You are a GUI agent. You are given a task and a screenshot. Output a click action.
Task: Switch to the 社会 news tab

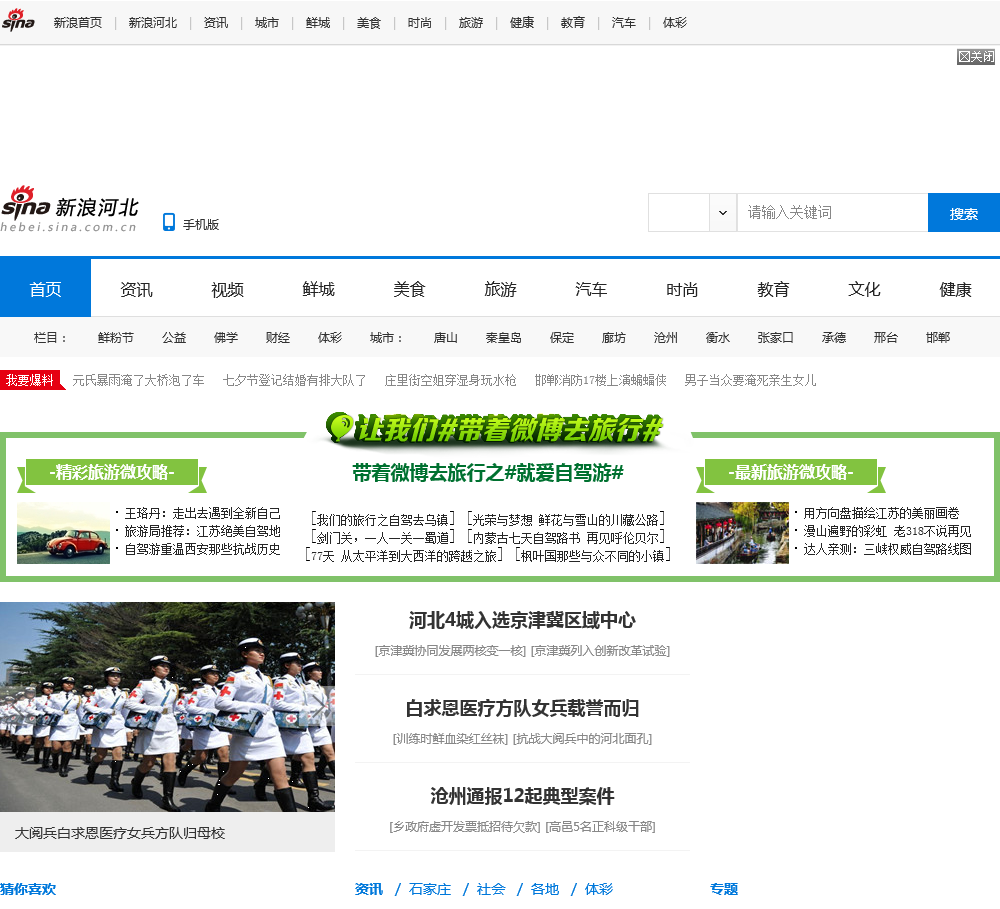pyautogui.click(x=491, y=889)
